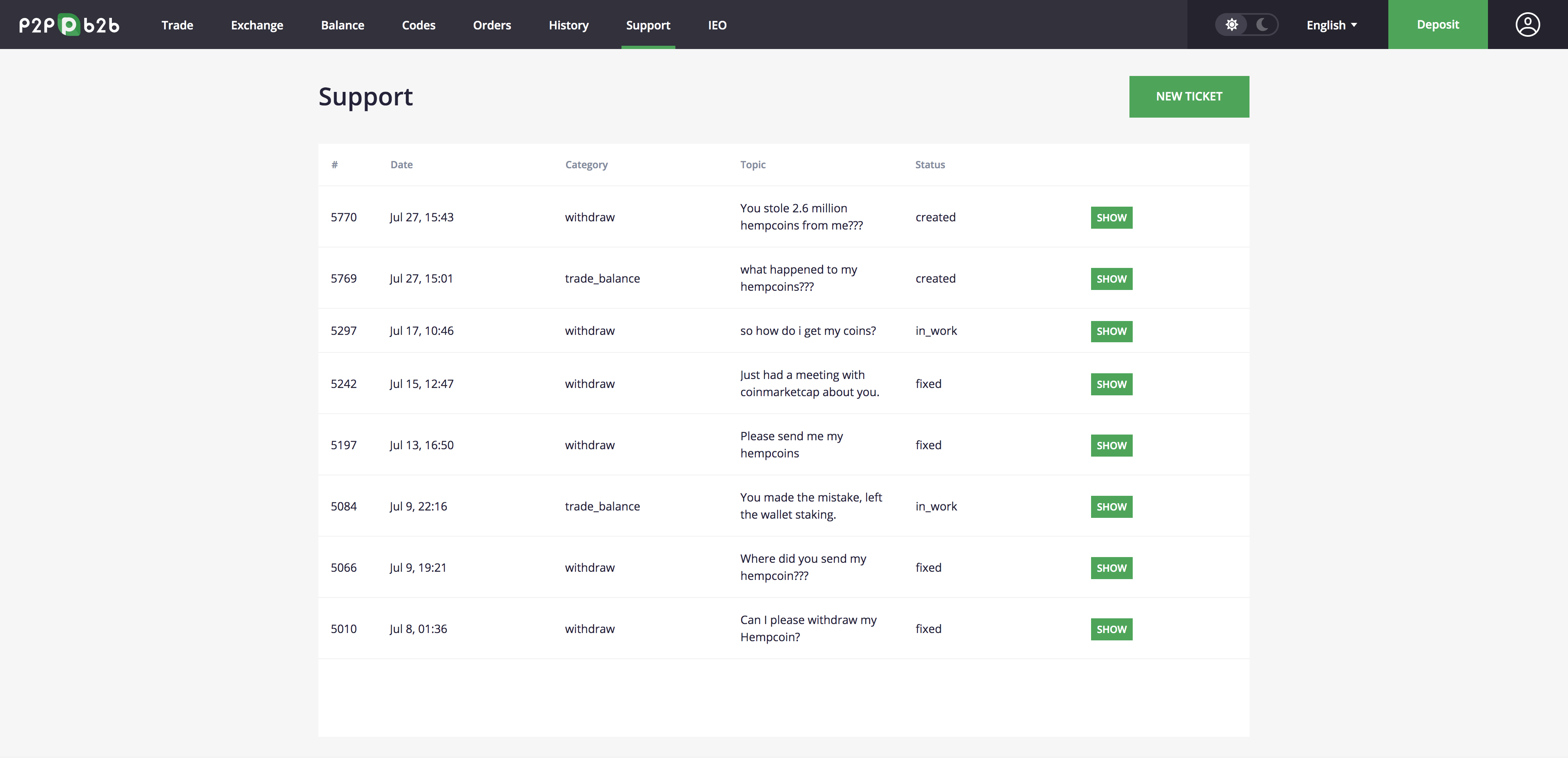Open the English language dropdown
The width and height of the screenshot is (1568, 758).
pyautogui.click(x=1331, y=25)
